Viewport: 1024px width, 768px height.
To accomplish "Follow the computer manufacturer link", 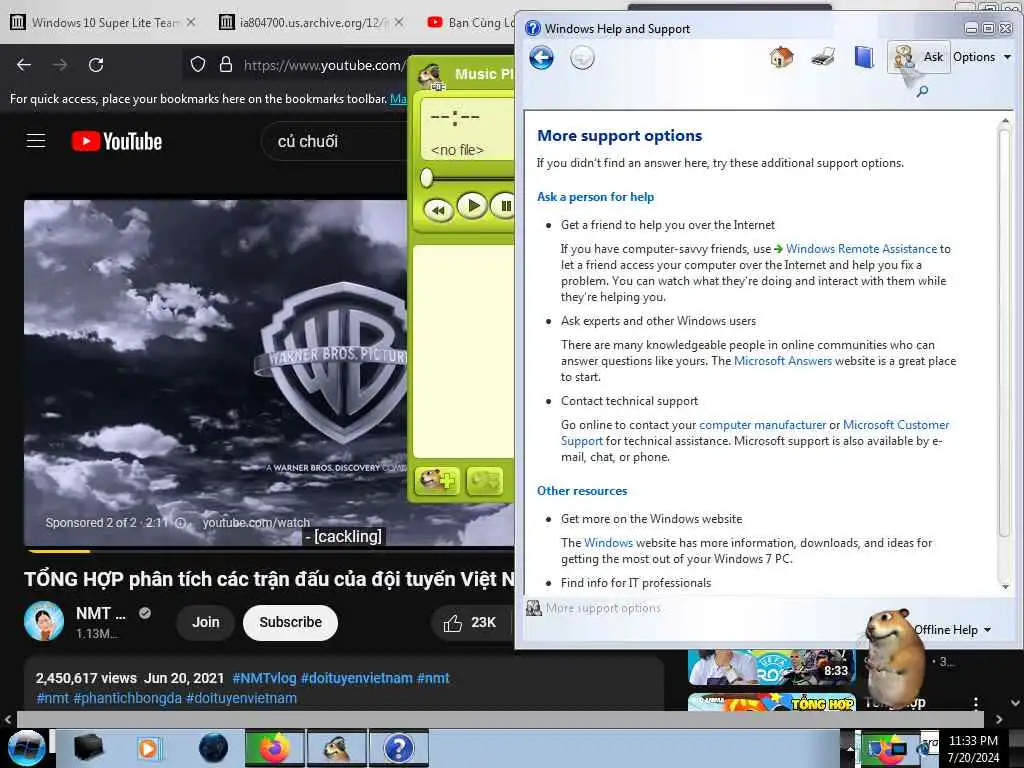I will 762,425.
